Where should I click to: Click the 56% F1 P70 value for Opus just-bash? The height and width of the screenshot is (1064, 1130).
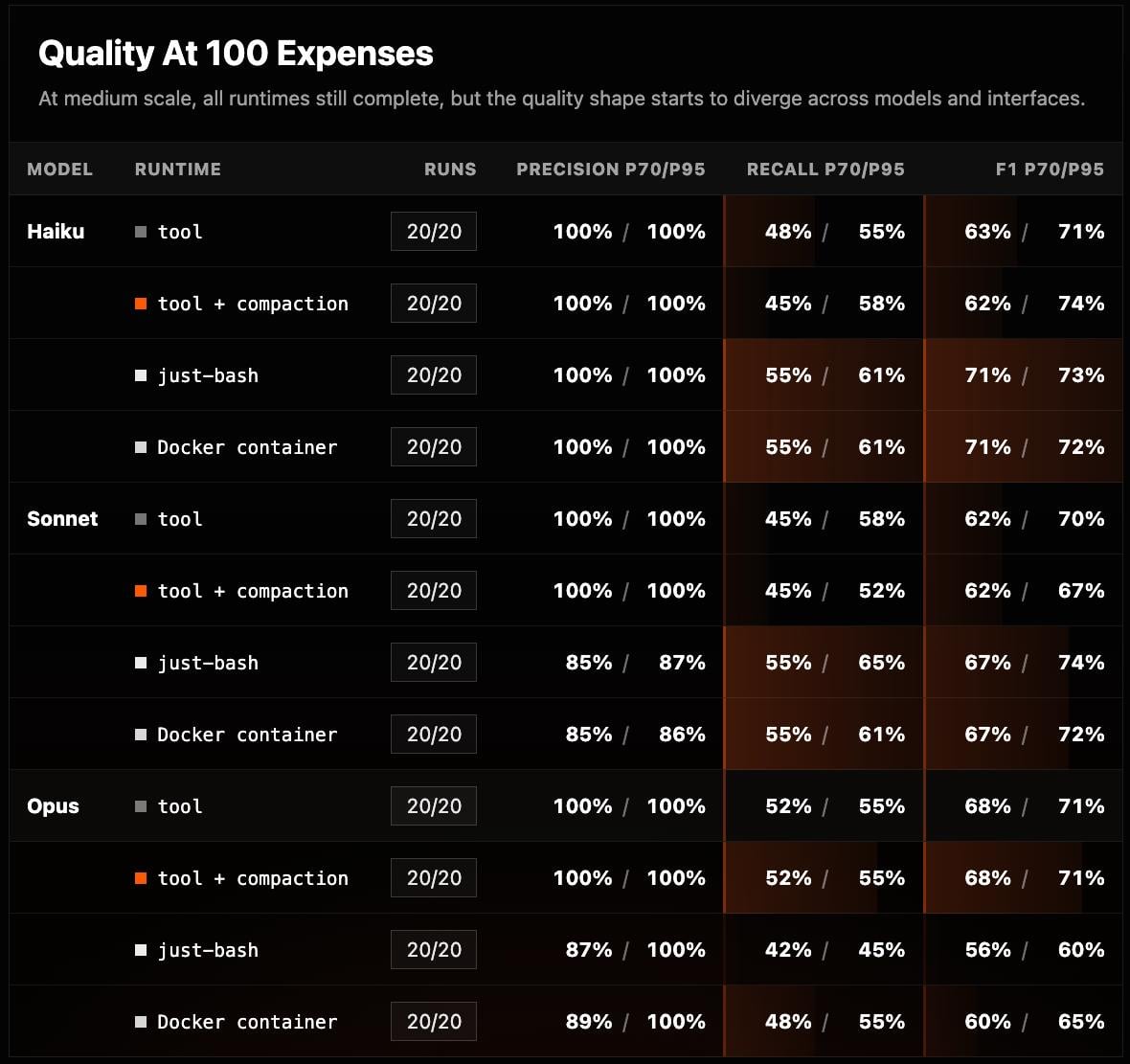(987, 950)
